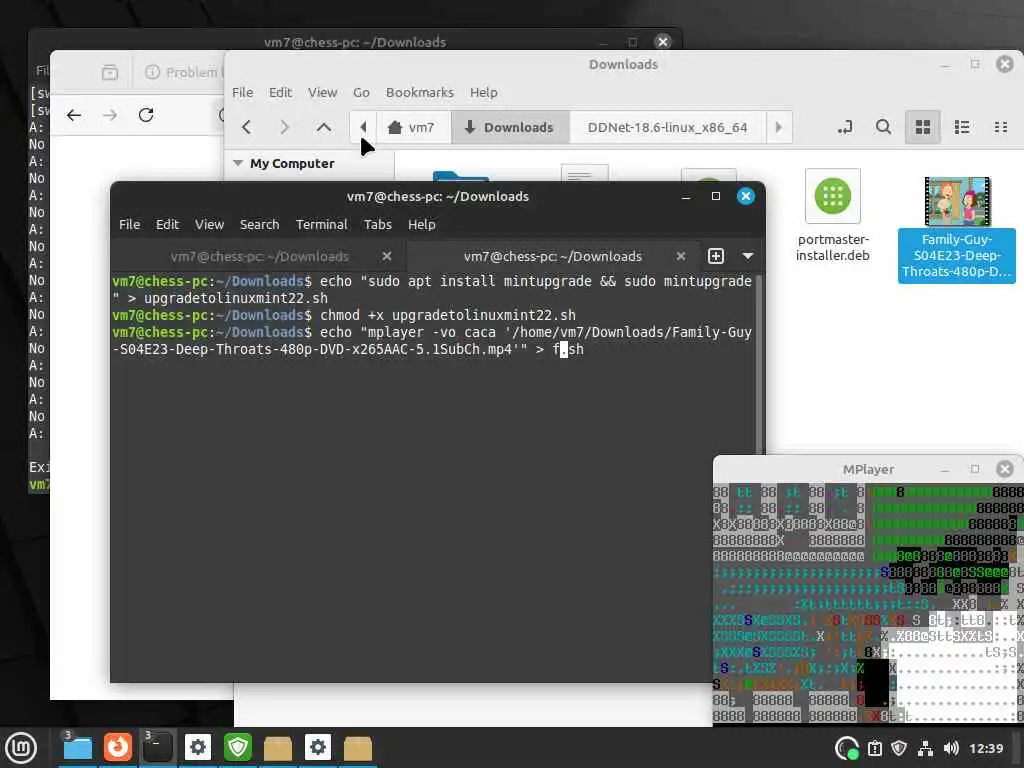The width and height of the screenshot is (1024, 768).
Task: Open the terminal taskbar icon
Action: tap(158, 748)
